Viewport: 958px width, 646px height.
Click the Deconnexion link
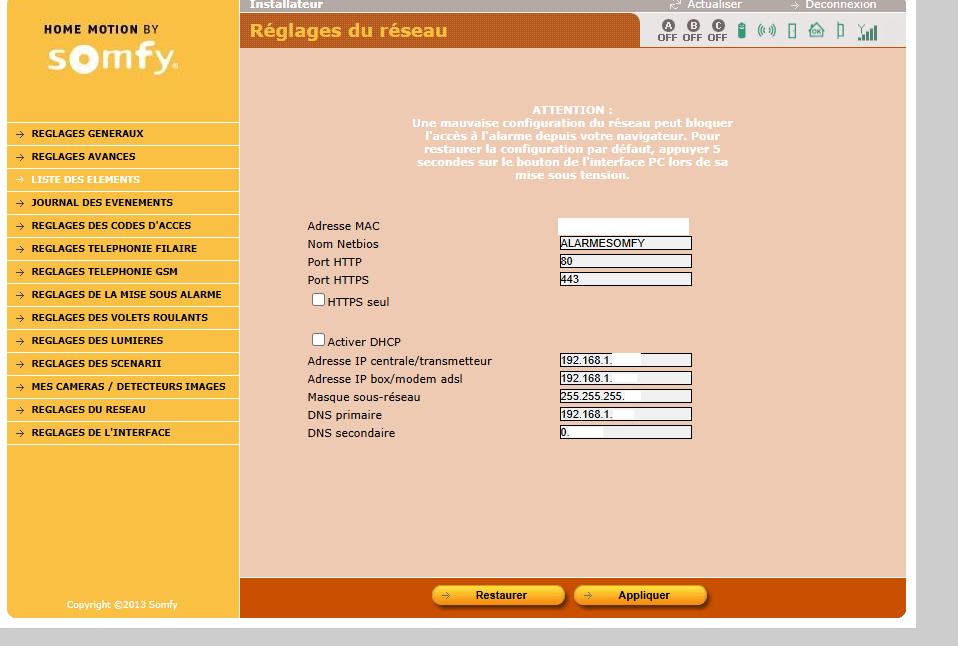(x=840, y=5)
